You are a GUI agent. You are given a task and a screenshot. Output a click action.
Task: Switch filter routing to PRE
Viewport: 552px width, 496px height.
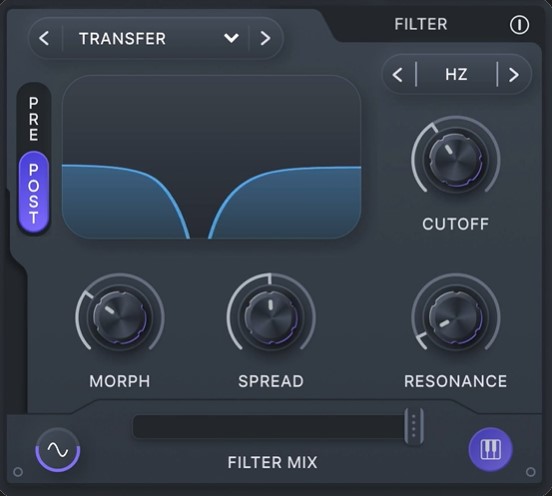(34, 119)
